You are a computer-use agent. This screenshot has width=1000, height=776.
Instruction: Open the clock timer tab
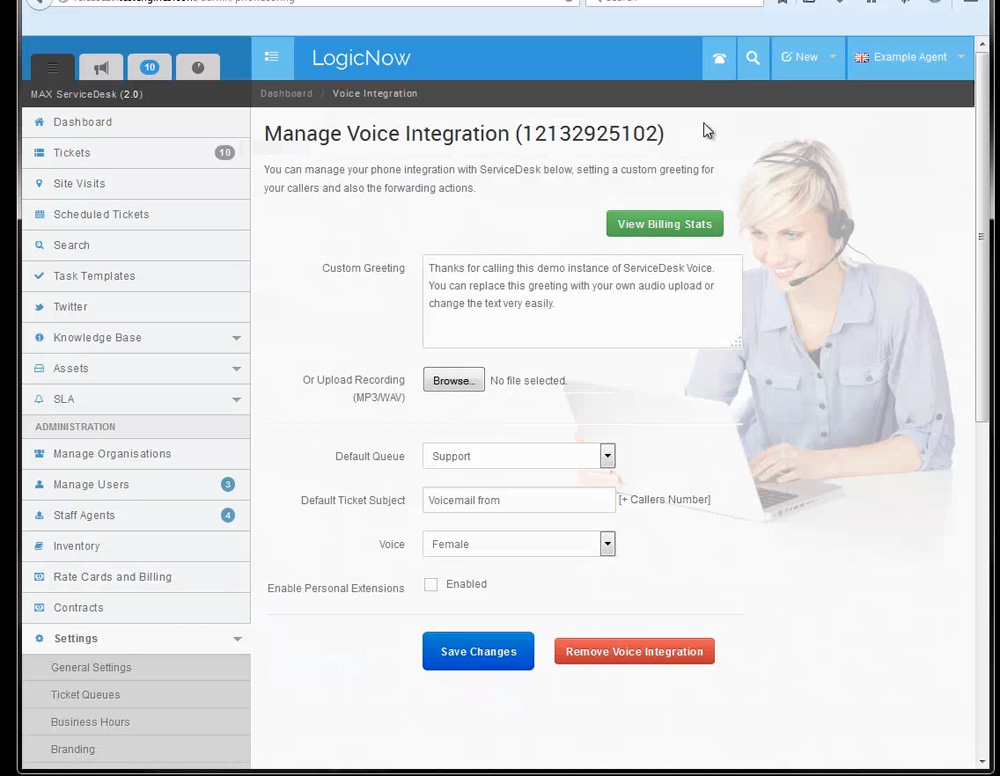pos(198,67)
